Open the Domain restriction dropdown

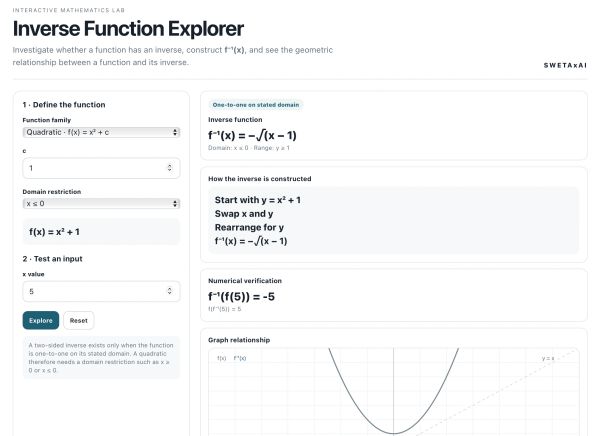(x=101, y=204)
